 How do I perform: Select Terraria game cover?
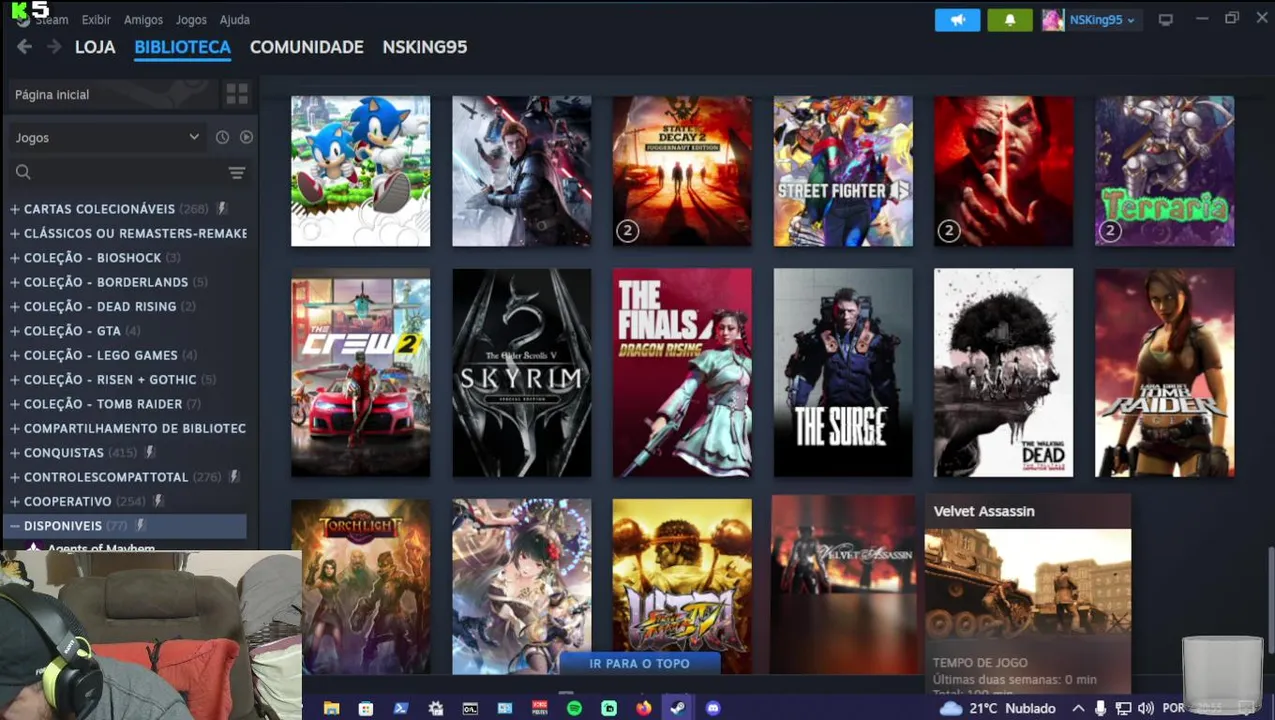point(1165,171)
